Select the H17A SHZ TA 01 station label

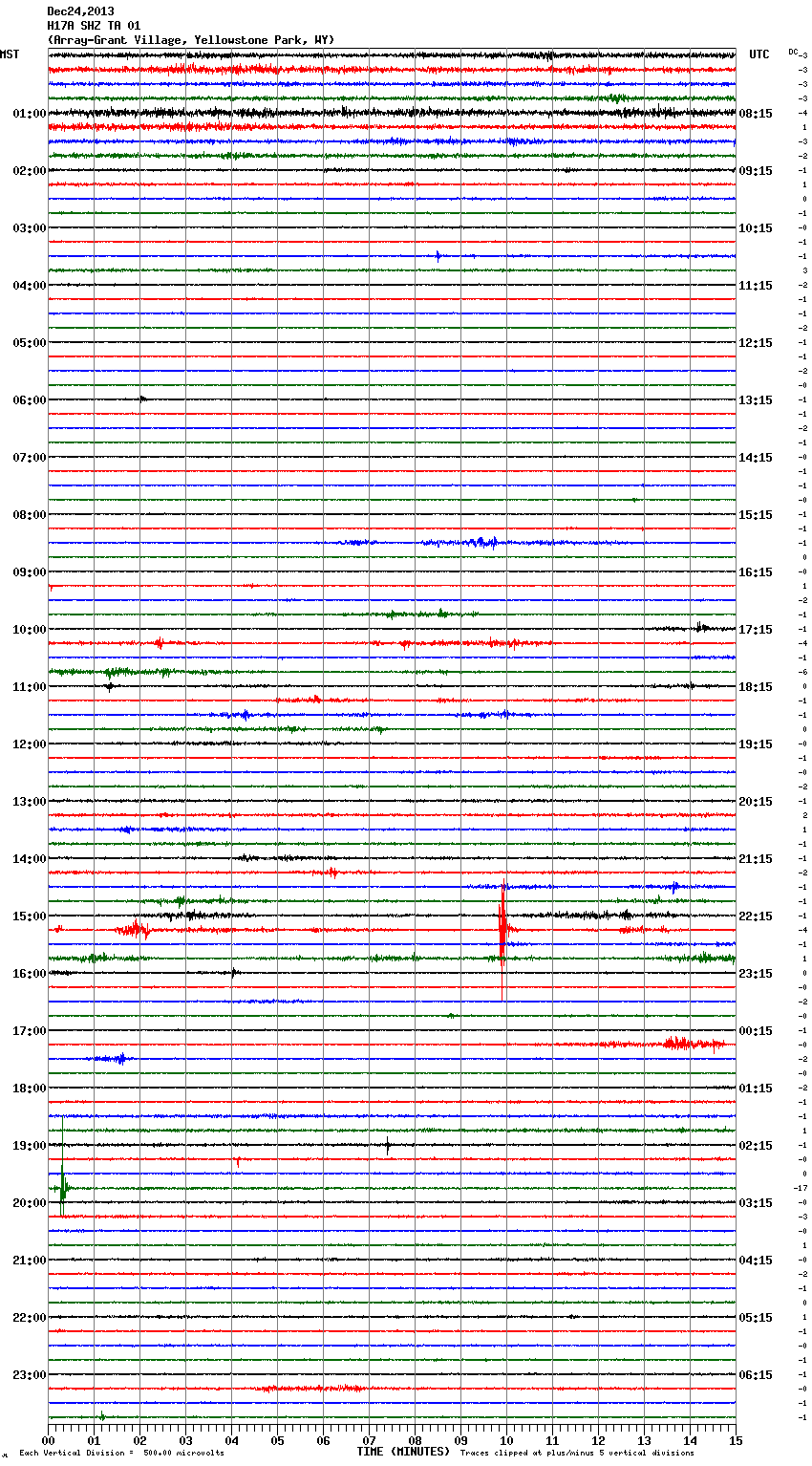pos(94,26)
